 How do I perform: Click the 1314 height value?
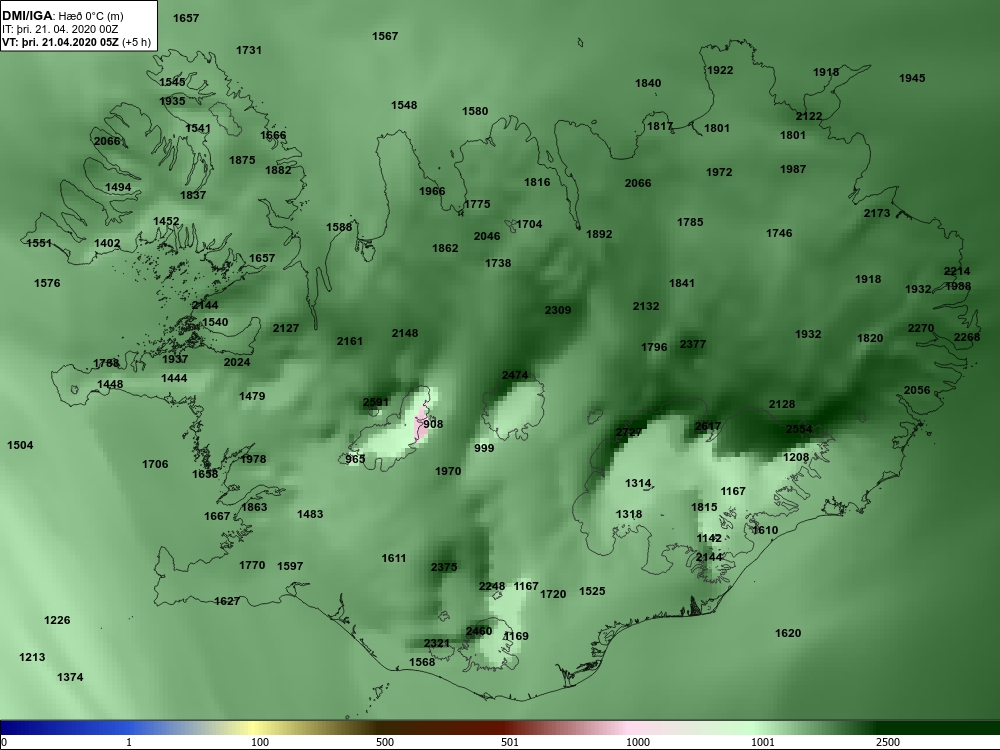click(638, 483)
